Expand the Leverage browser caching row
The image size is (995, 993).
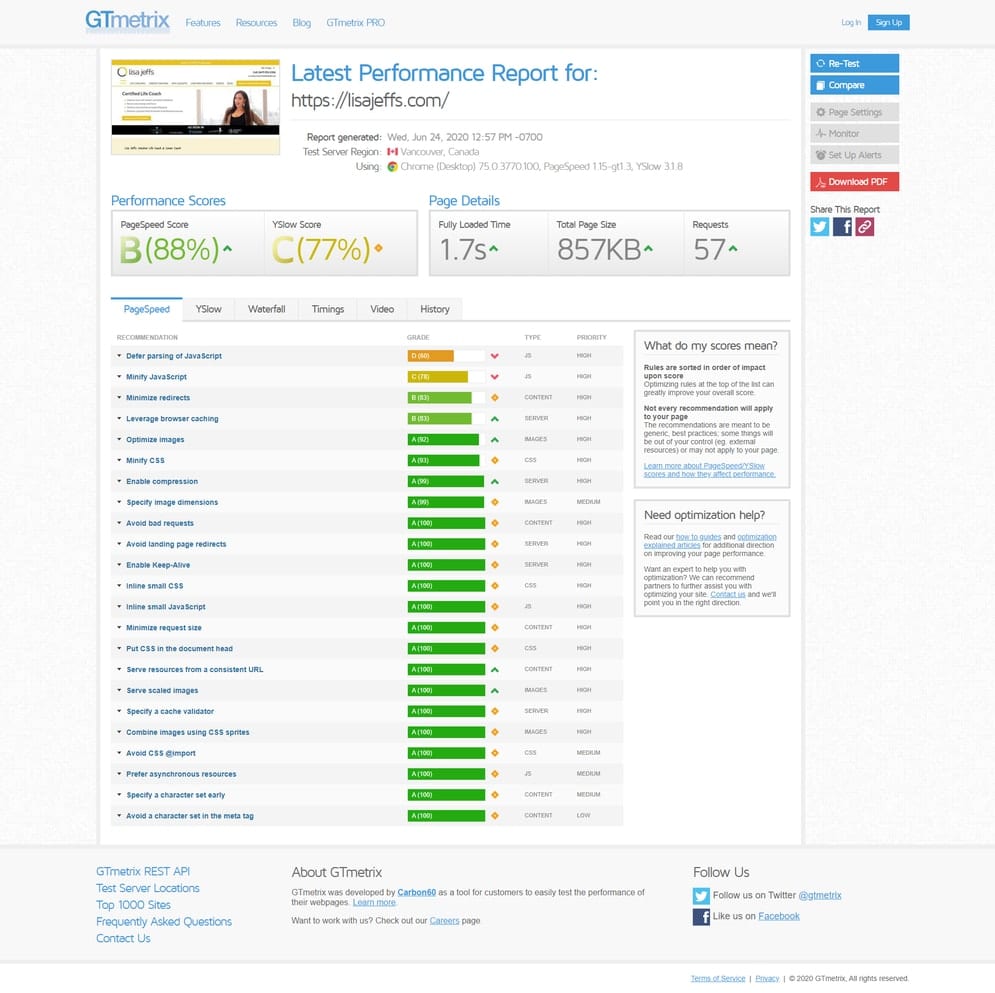pos(172,419)
